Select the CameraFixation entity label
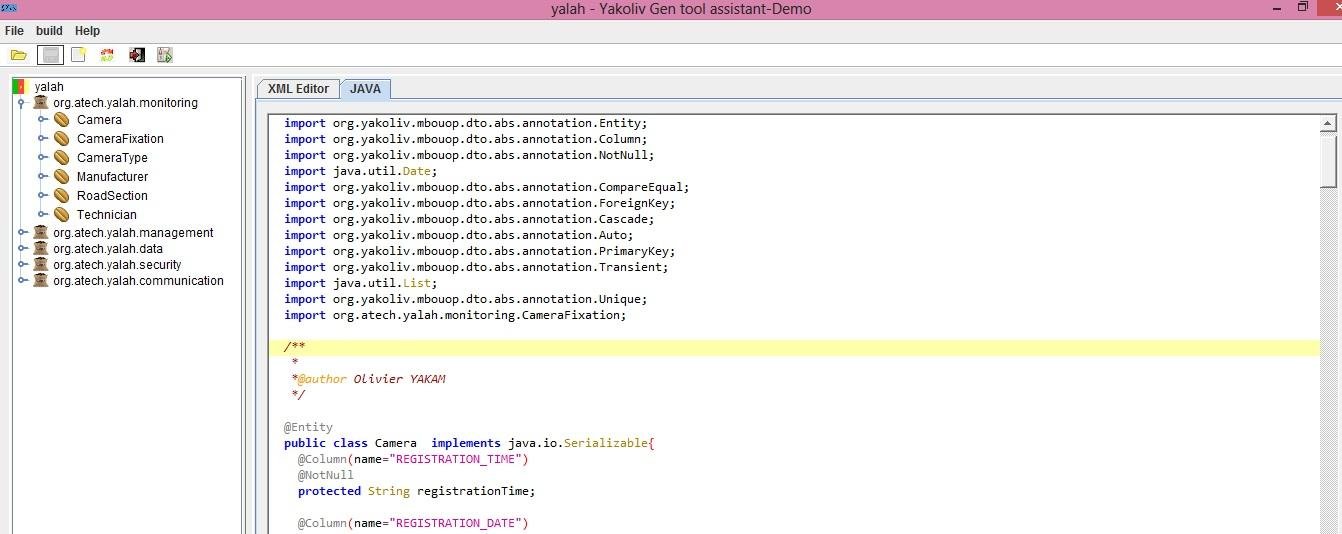The height and width of the screenshot is (534, 1342). pyautogui.click(x=120, y=139)
